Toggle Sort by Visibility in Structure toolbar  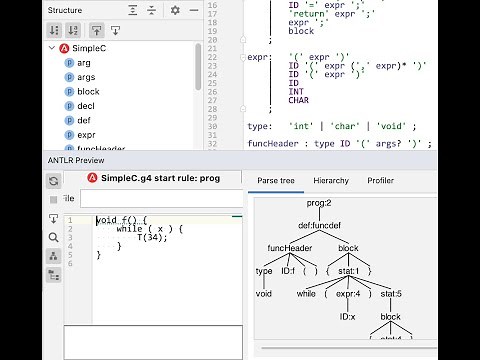pos(54,31)
